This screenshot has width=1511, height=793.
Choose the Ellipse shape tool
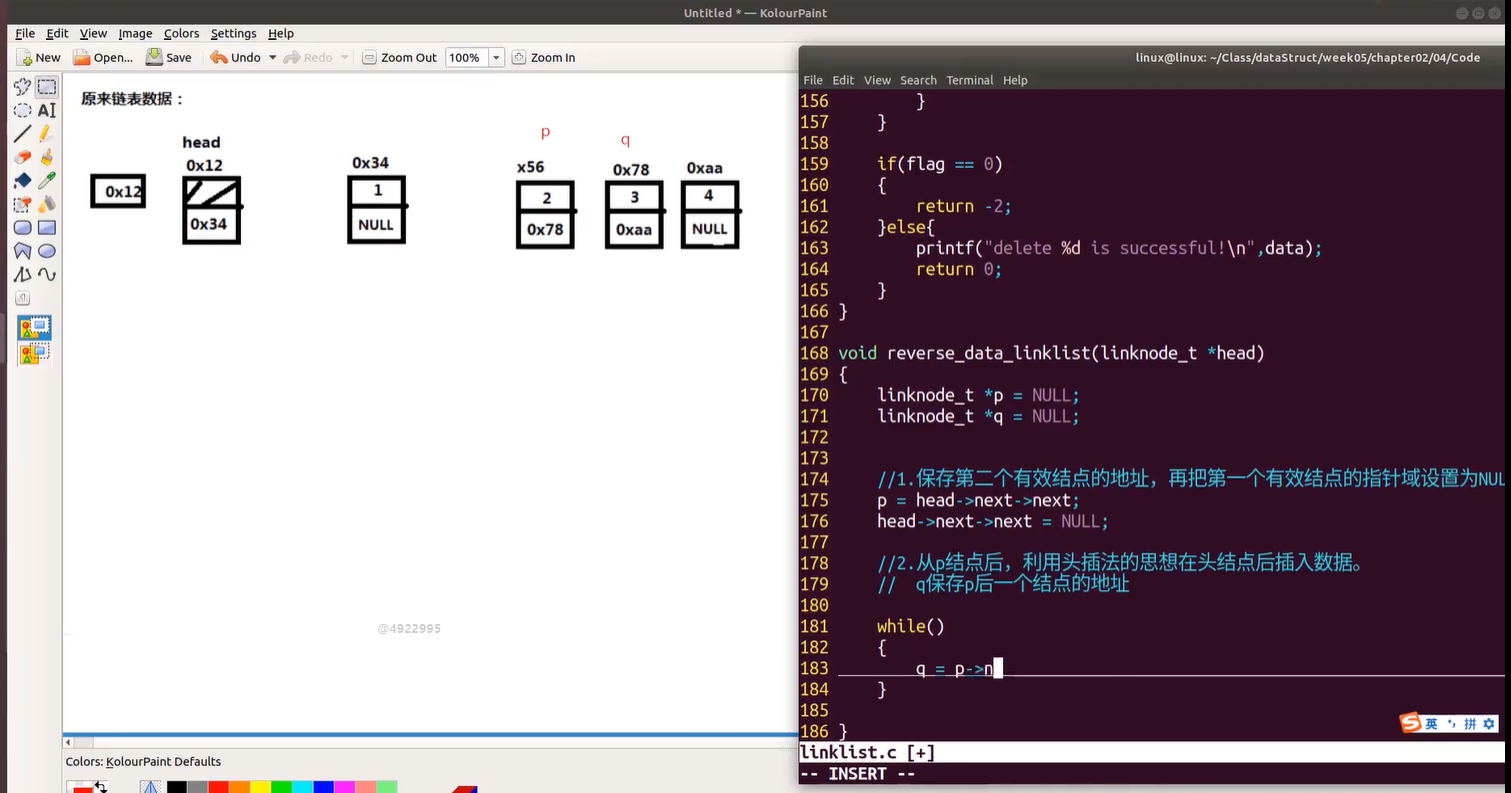click(47, 251)
